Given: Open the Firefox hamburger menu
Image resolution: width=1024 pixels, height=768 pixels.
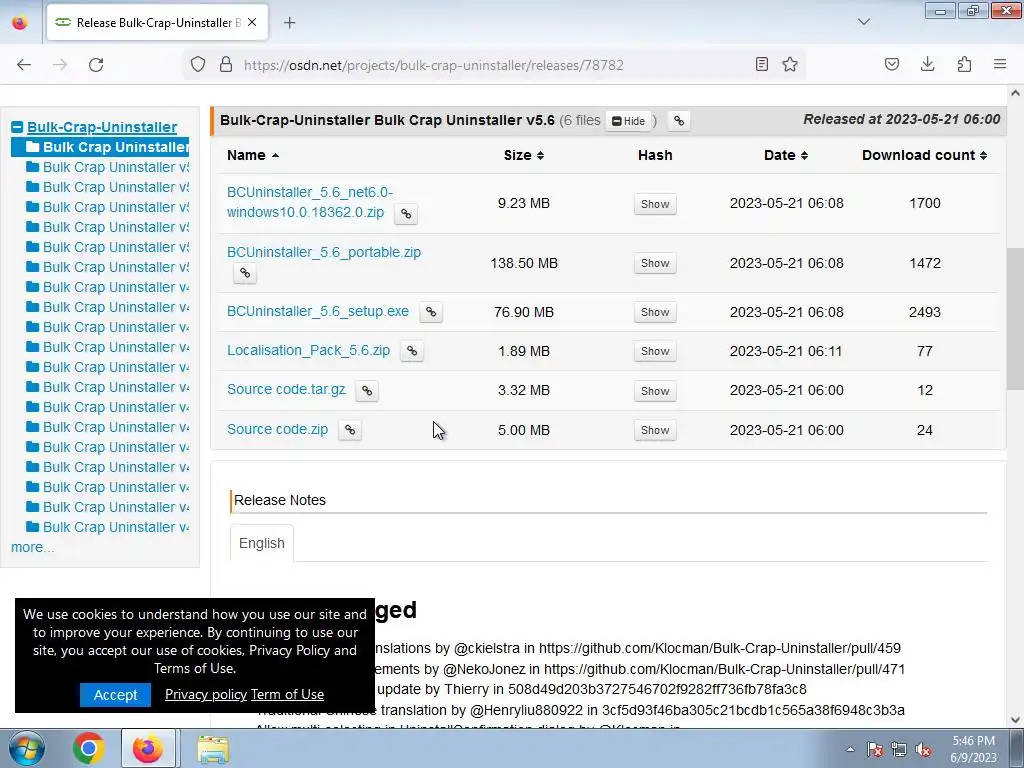Looking at the screenshot, I should coord(1000,64).
